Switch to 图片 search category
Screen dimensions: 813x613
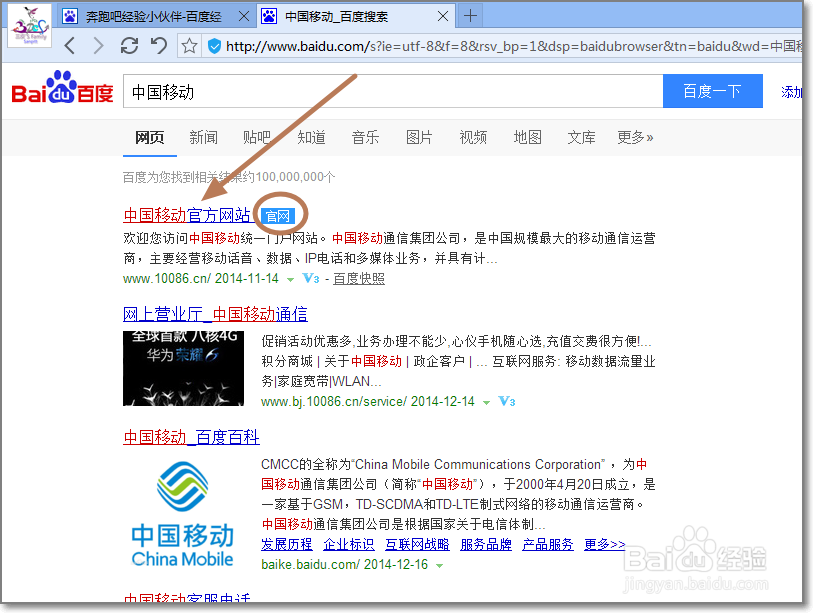(x=419, y=137)
